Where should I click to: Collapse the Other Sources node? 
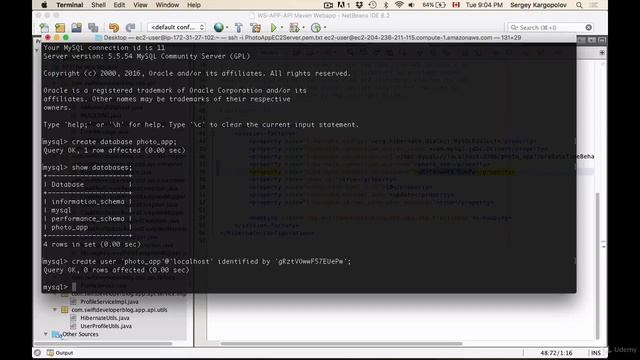pyautogui.click(x=46, y=334)
